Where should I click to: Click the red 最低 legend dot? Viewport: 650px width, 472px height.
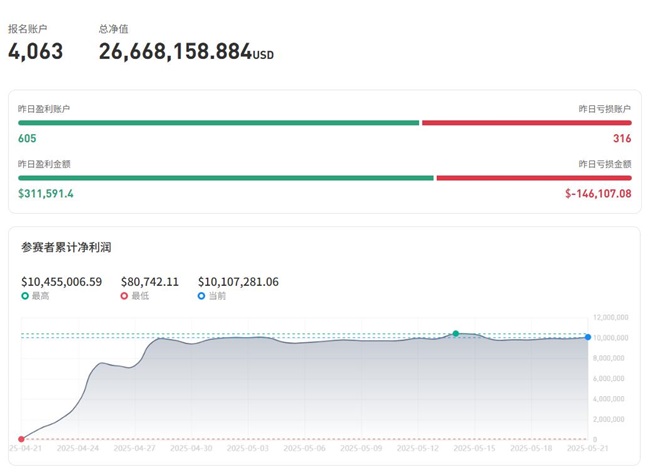pos(124,297)
